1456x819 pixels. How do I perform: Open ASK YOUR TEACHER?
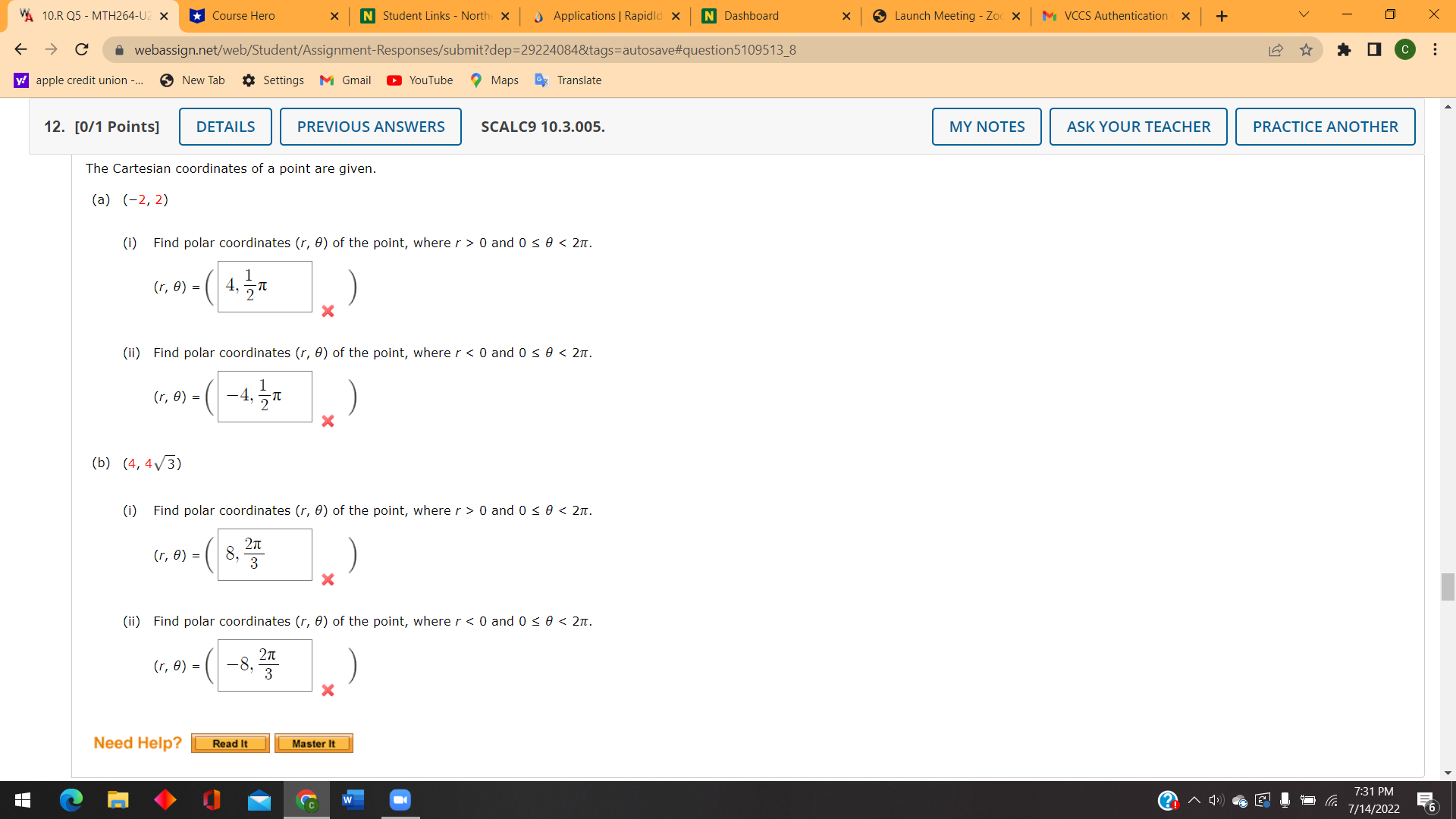click(x=1137, y=127)
